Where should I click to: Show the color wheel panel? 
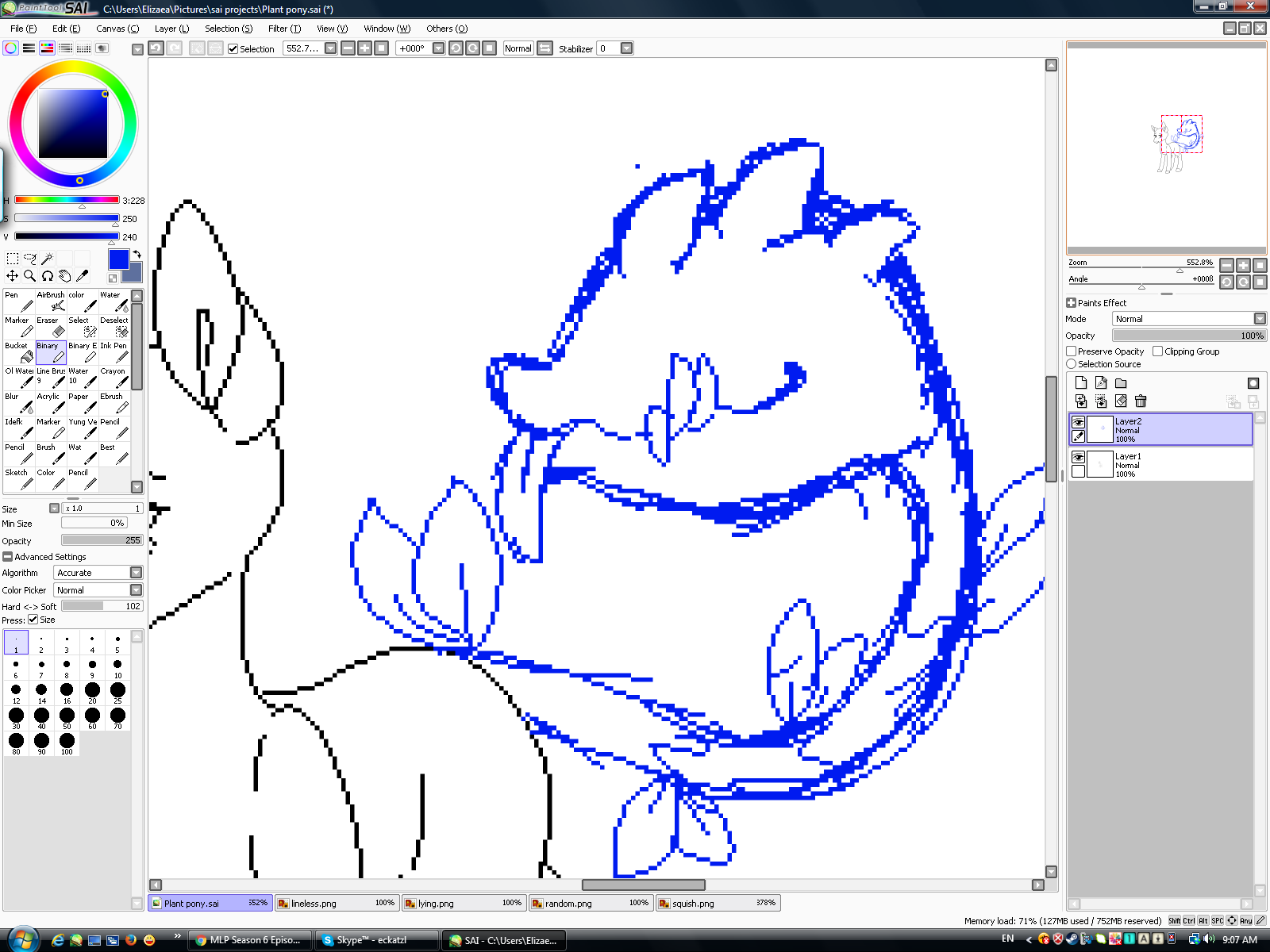pos(11,48)
